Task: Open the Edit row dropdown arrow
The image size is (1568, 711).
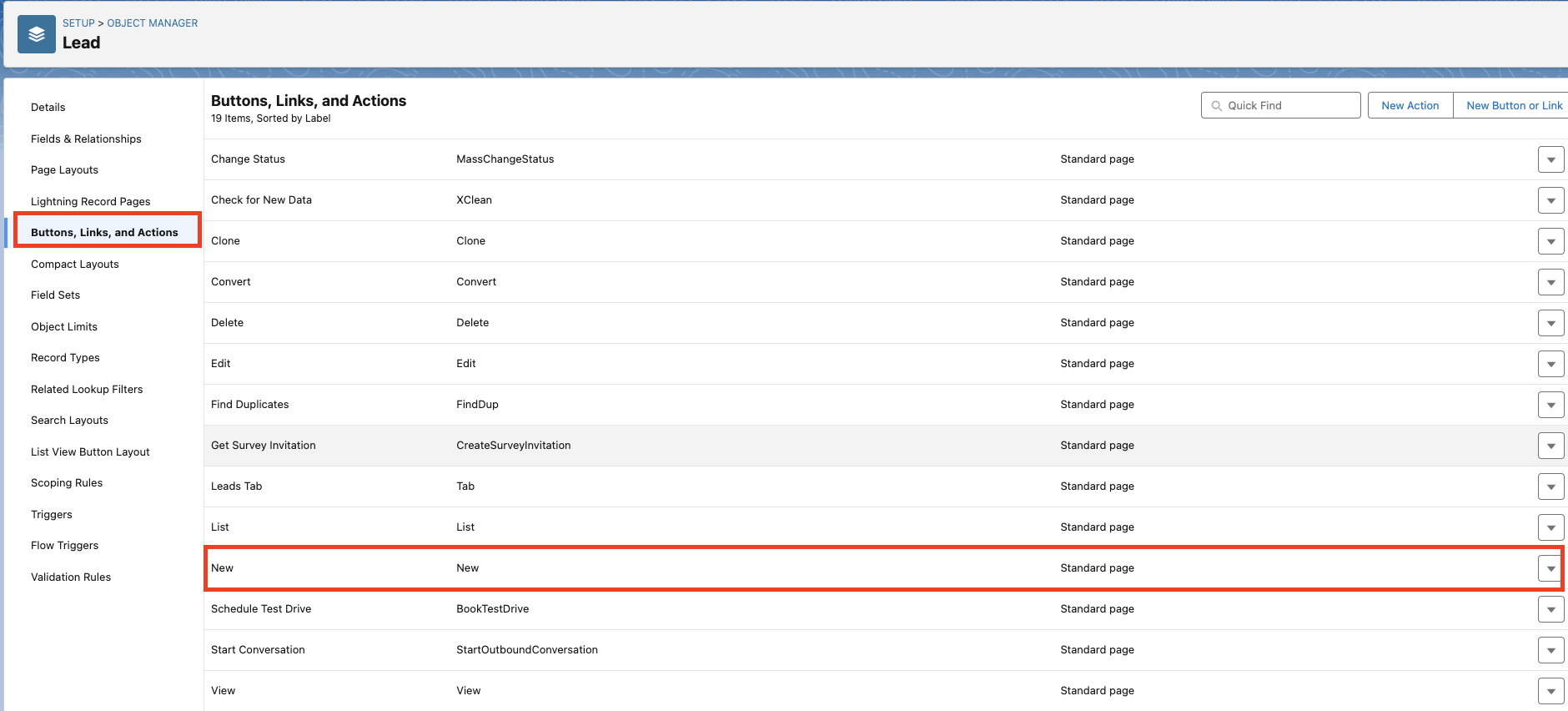Action: pos(1550,364)
